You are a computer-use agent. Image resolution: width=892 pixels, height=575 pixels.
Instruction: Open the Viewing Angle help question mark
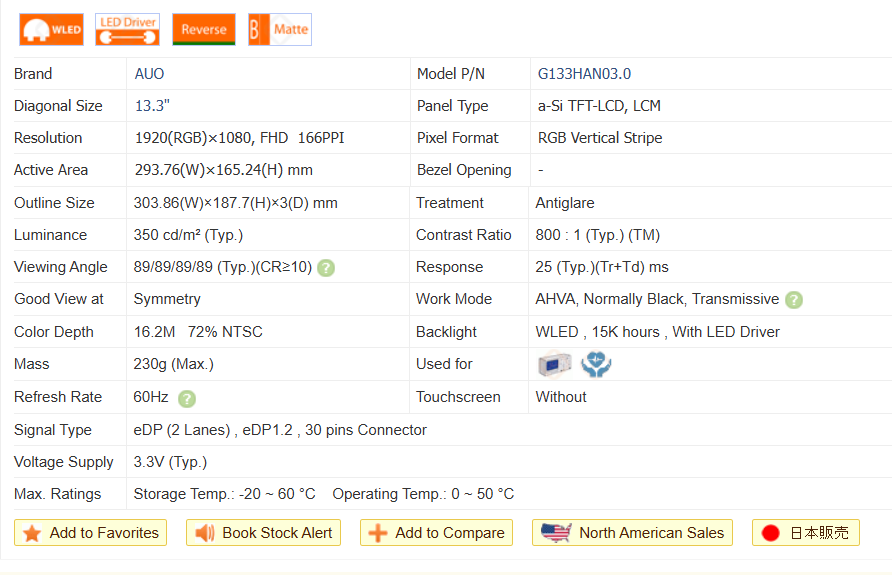(x=326, y=268)
